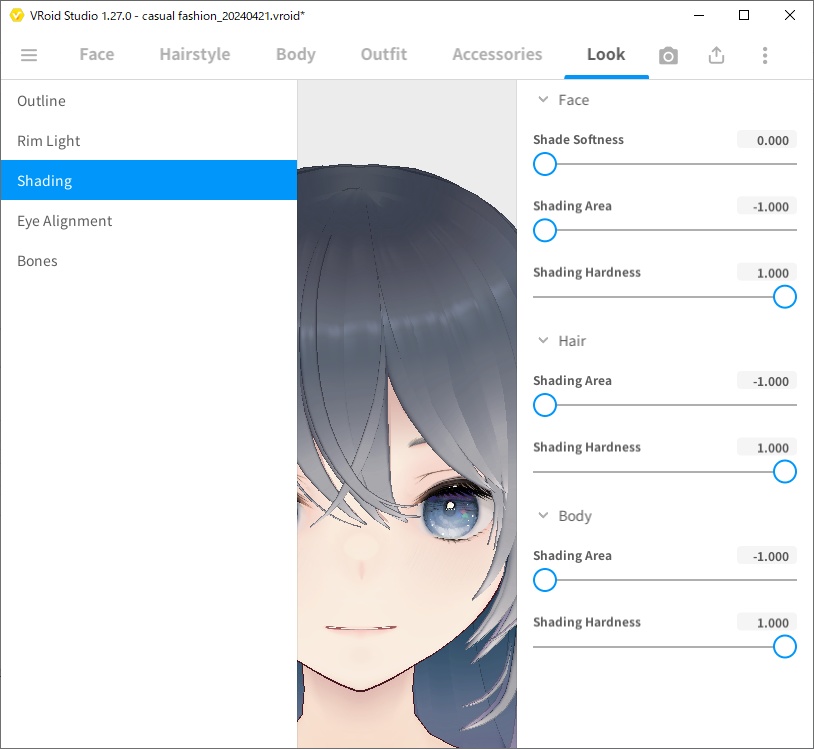Image resolution: width=814 pixels, height=749 pixels.
Task: Collapse the Face shading section
Action: (543, 100)
